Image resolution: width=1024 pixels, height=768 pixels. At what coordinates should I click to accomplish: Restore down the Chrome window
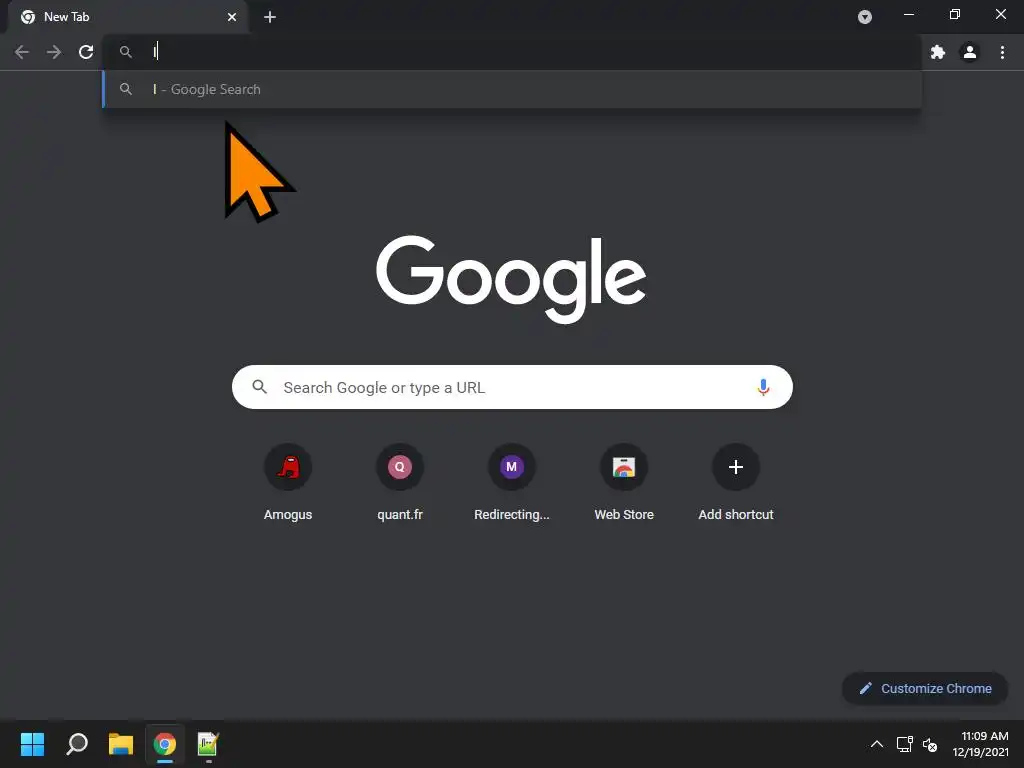point(955,14)
